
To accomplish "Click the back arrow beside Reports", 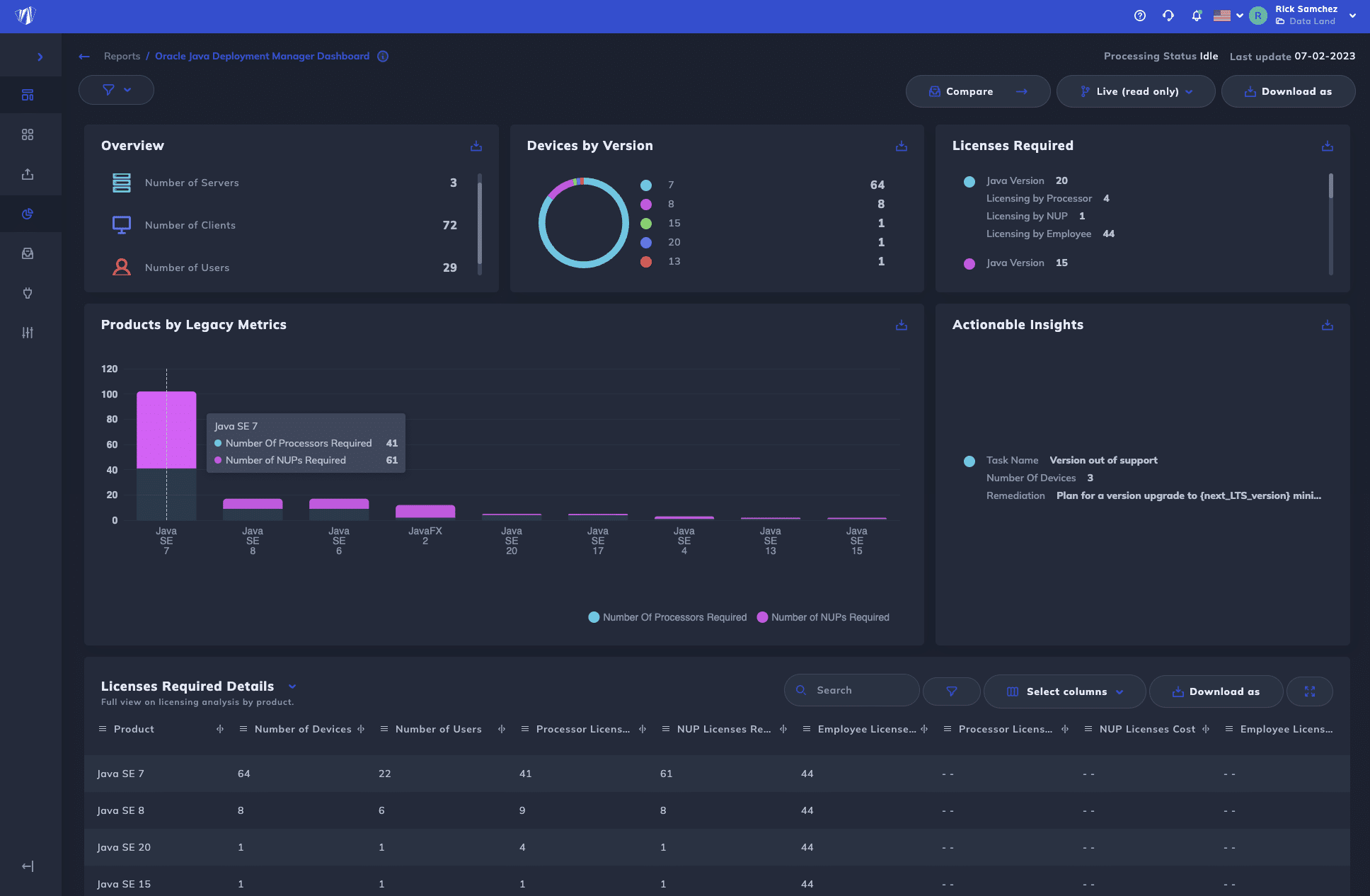I will tap(84, 57).
